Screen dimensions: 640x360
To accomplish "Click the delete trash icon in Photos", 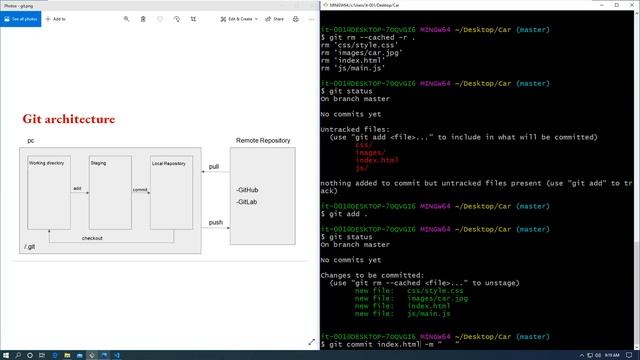I will 143,19.
